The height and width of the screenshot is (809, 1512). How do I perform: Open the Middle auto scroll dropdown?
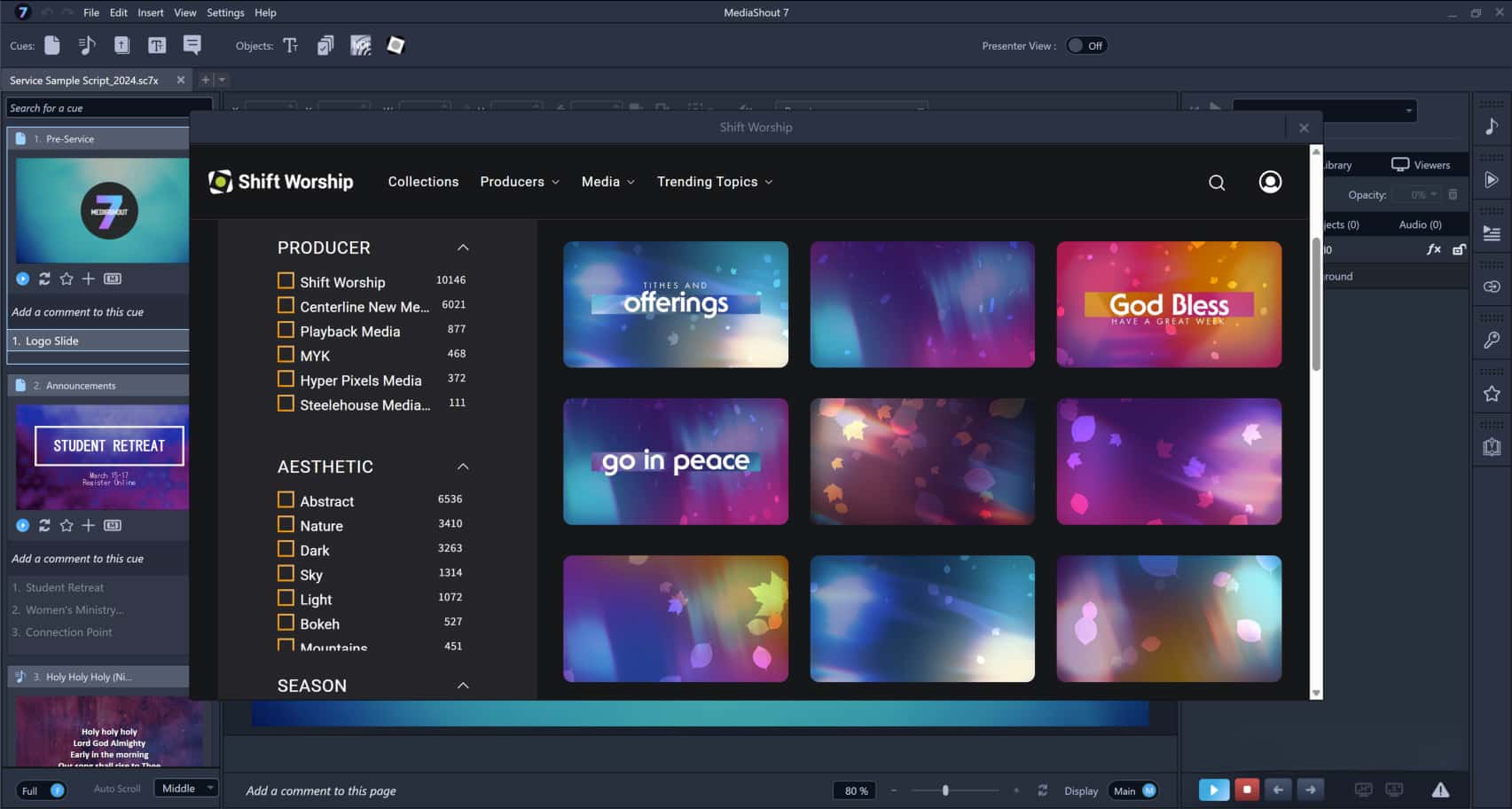[186, 789]
